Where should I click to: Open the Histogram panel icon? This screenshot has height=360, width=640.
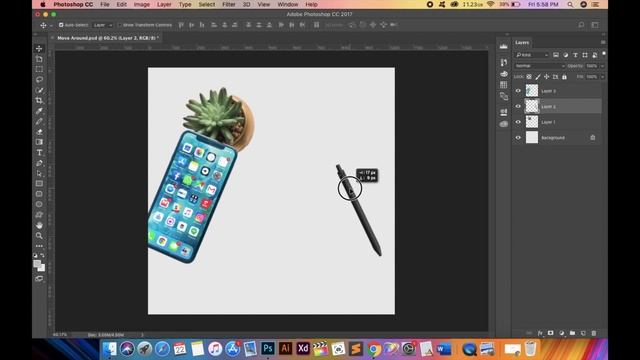click(504, 46)
